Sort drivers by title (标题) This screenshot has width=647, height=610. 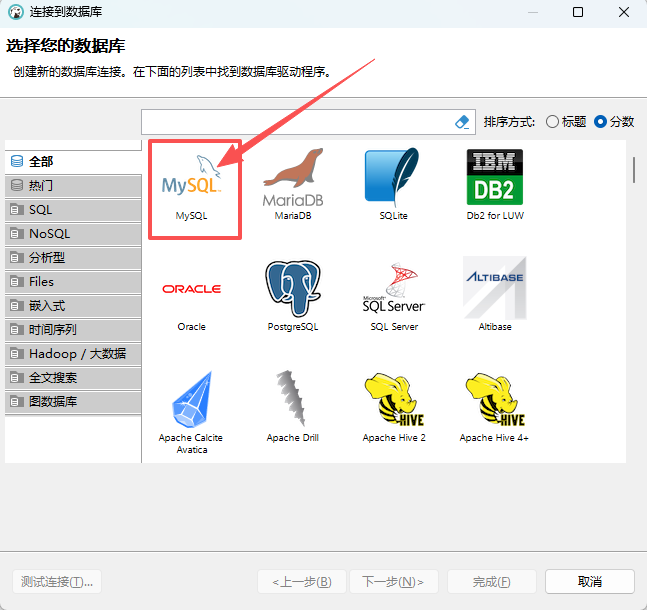[x=566, y=122]
